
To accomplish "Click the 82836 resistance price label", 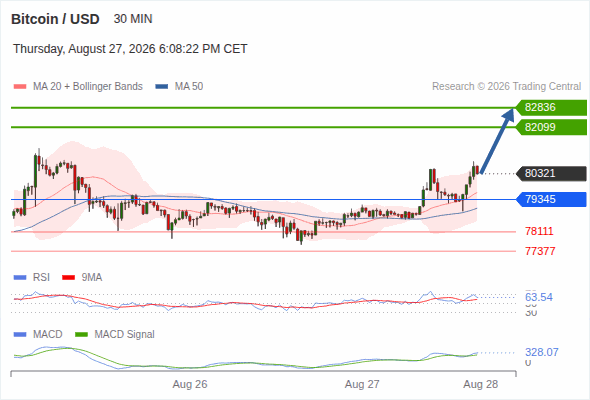I will tap(551, 108).
